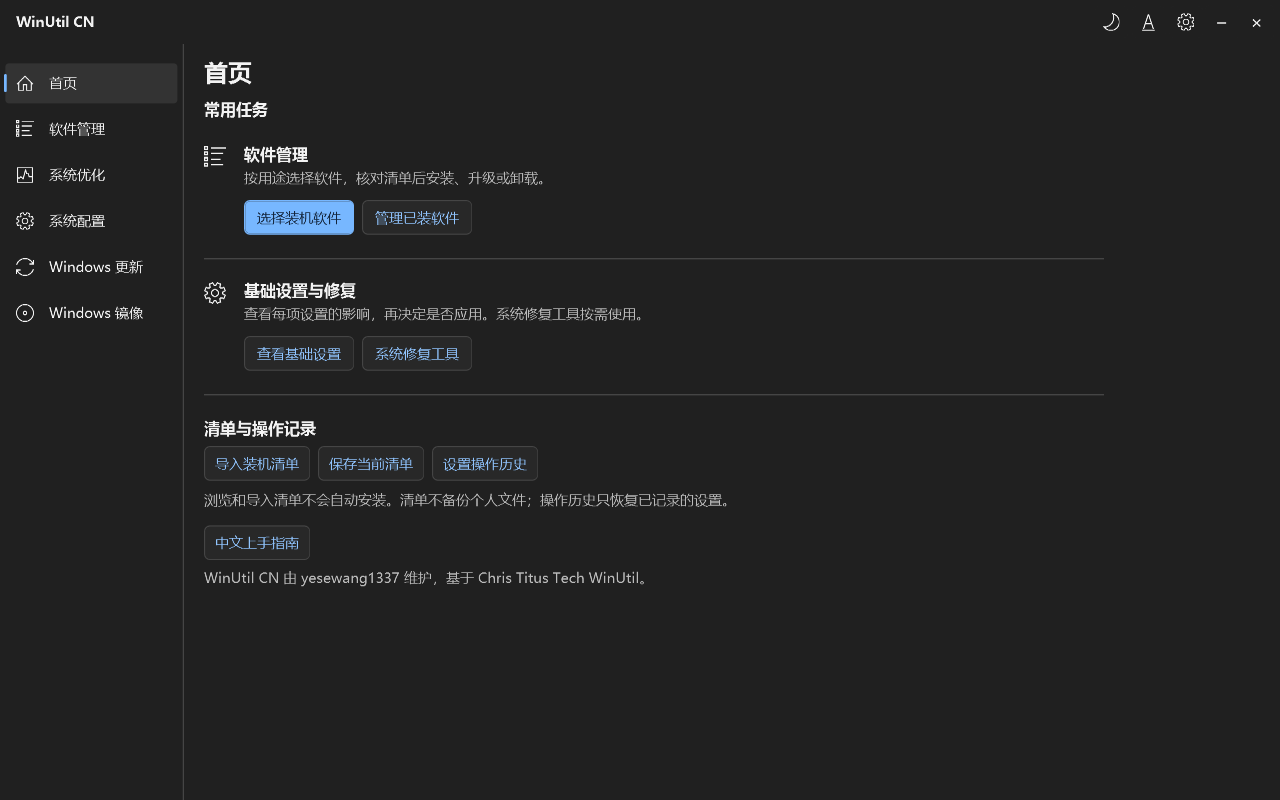Minimize the WinUtil CN window
Viewport: 1280px width, 800px height.
click(1221, 22)
